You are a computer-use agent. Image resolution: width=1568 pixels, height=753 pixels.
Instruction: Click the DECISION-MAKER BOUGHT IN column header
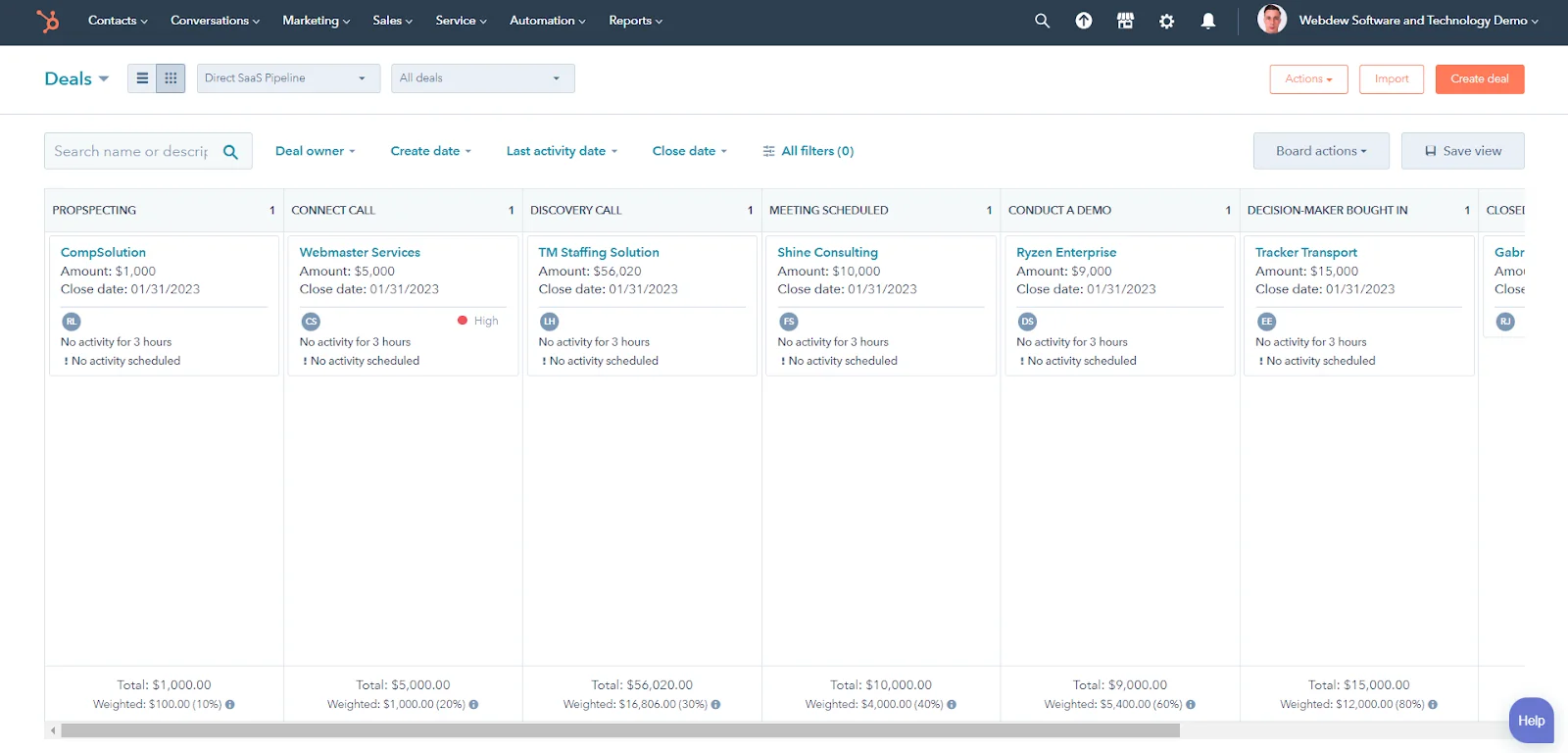coord(1359,210)
